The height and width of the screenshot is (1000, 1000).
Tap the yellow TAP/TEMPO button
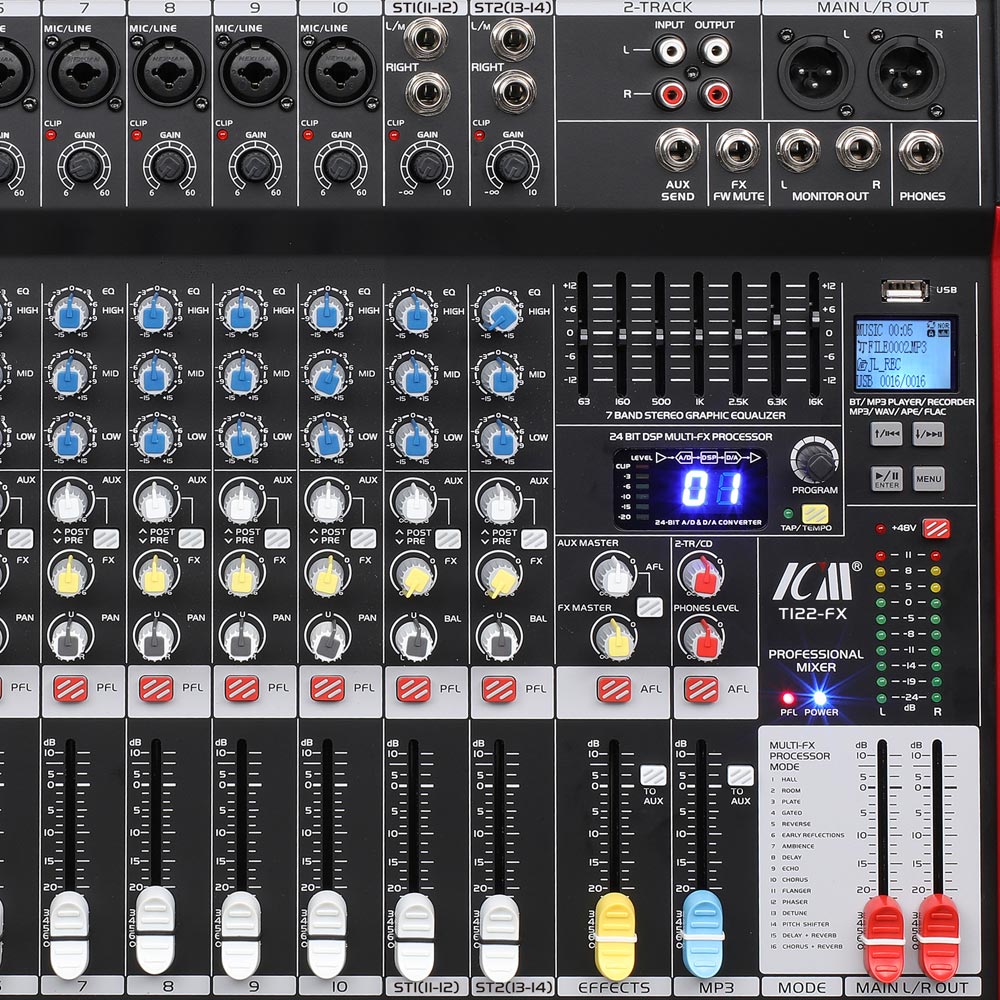(x=814, y=513)
